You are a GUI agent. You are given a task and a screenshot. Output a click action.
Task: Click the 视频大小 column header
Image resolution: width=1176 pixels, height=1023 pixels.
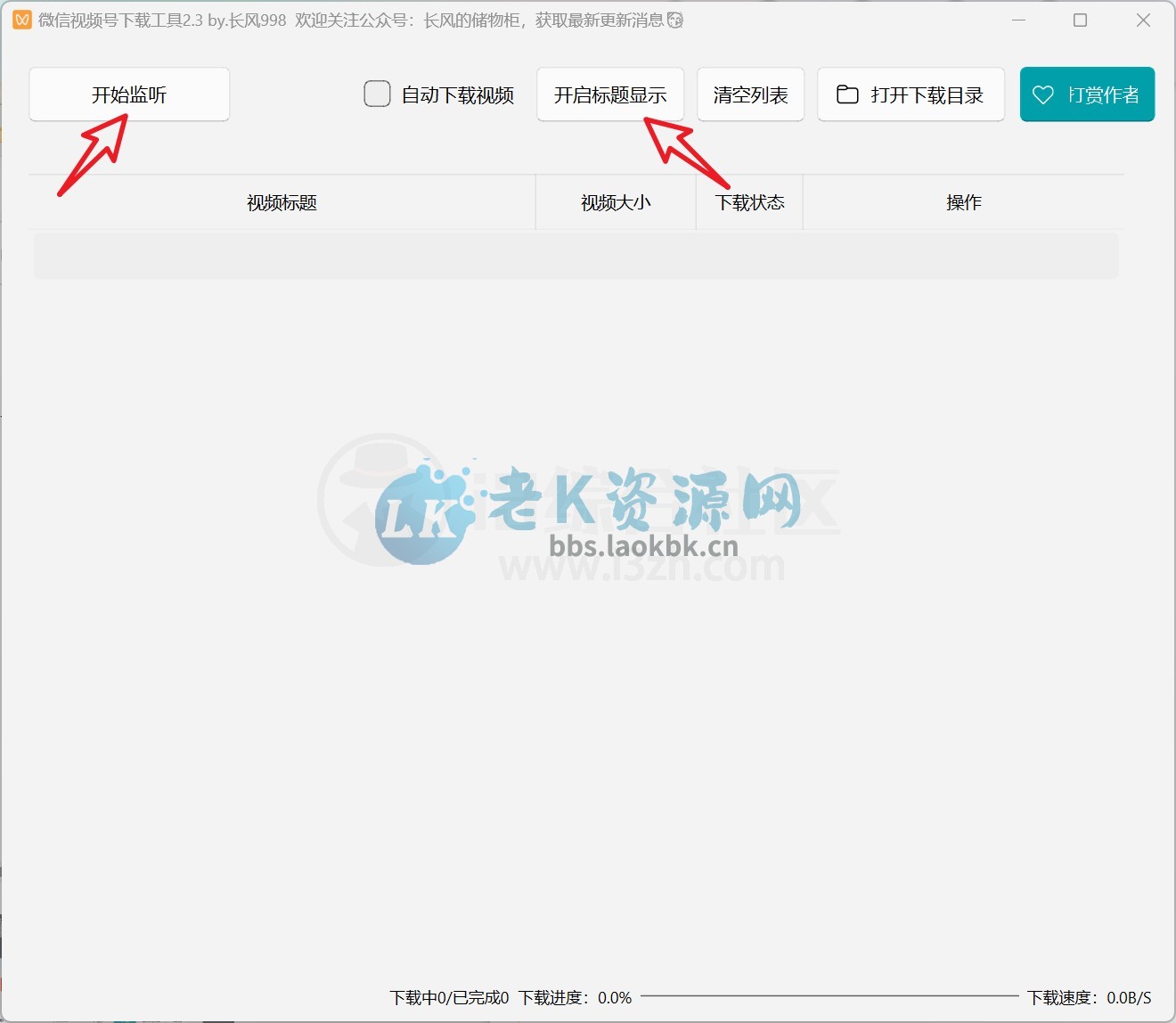(x=616, y=202)
